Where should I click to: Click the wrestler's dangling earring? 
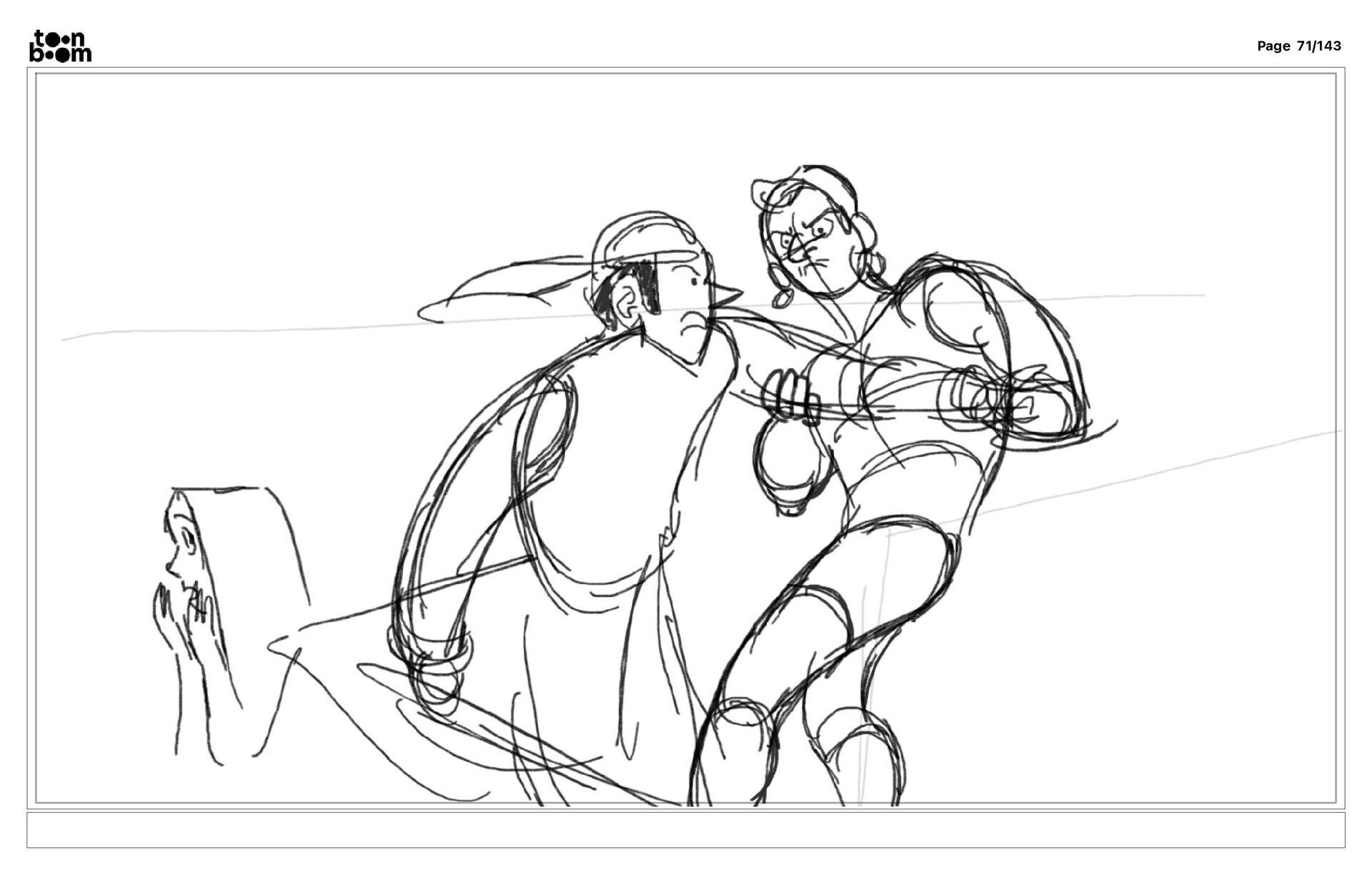(x=781, y=295)
